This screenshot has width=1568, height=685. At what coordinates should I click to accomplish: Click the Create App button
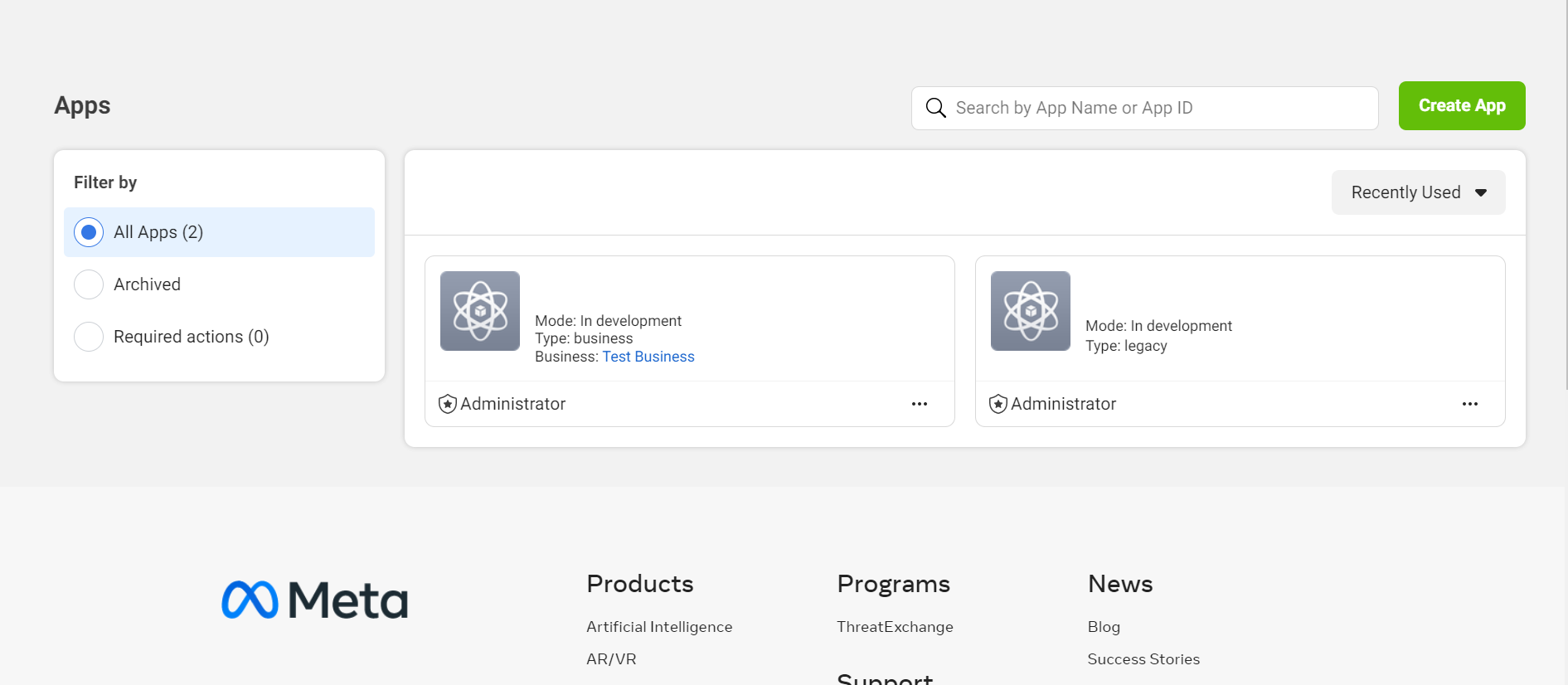tap(1462, 105)
